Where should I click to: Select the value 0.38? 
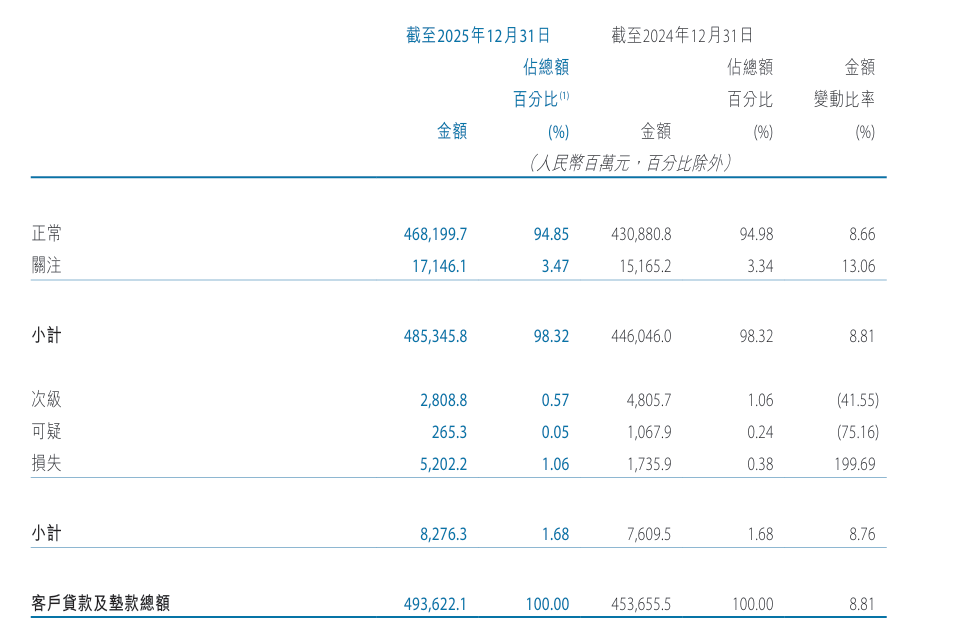pyautogui.click(x=760, y=464)
